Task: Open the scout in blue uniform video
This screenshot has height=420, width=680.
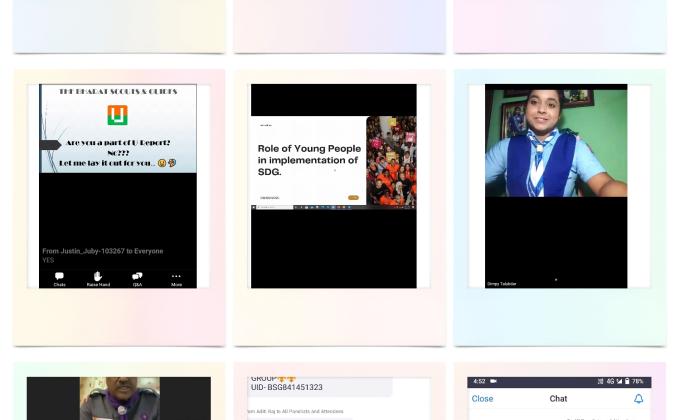Action: click(x=556, y=186)
